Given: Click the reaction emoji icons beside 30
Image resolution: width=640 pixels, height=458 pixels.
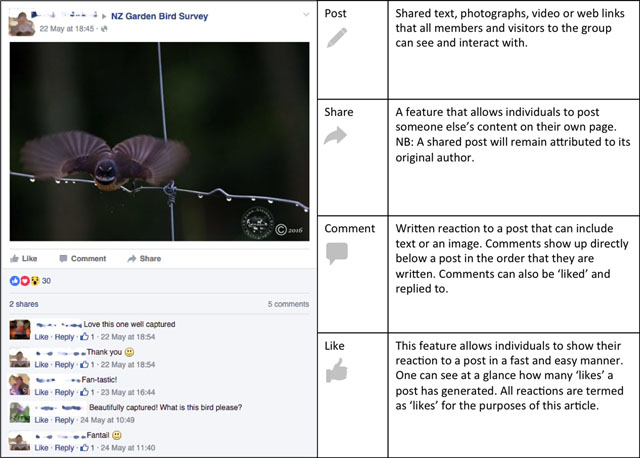Looking at the screenshot, I should (24, 281).
